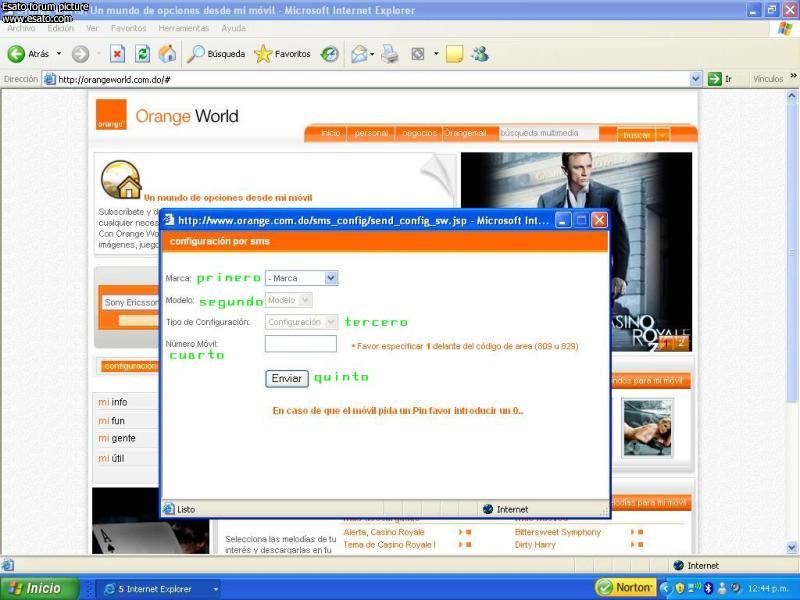Viewport: 800px width, 600px height.
Task: Open the Favoritos star in the toolbar
Action: (282, 54)
